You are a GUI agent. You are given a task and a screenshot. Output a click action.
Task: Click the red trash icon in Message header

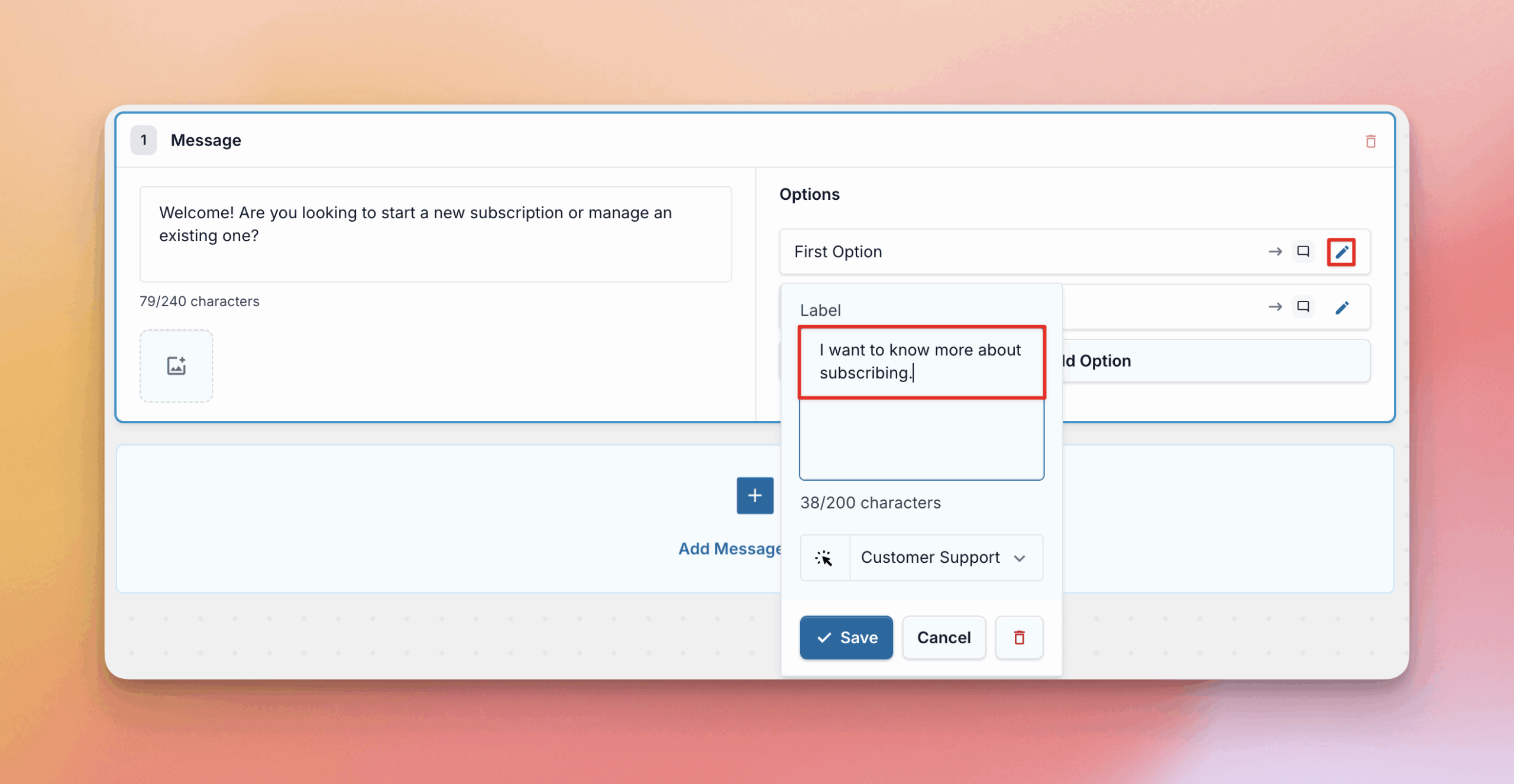[x=1370, y=141]
